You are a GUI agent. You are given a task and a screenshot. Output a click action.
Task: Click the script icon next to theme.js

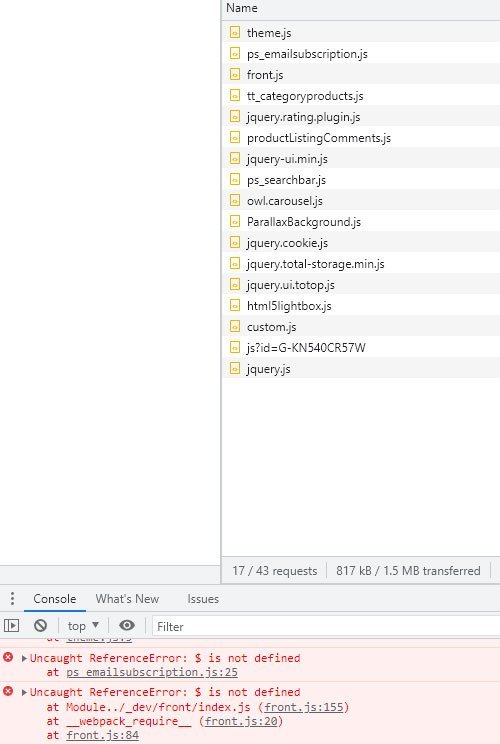[234, 32]
